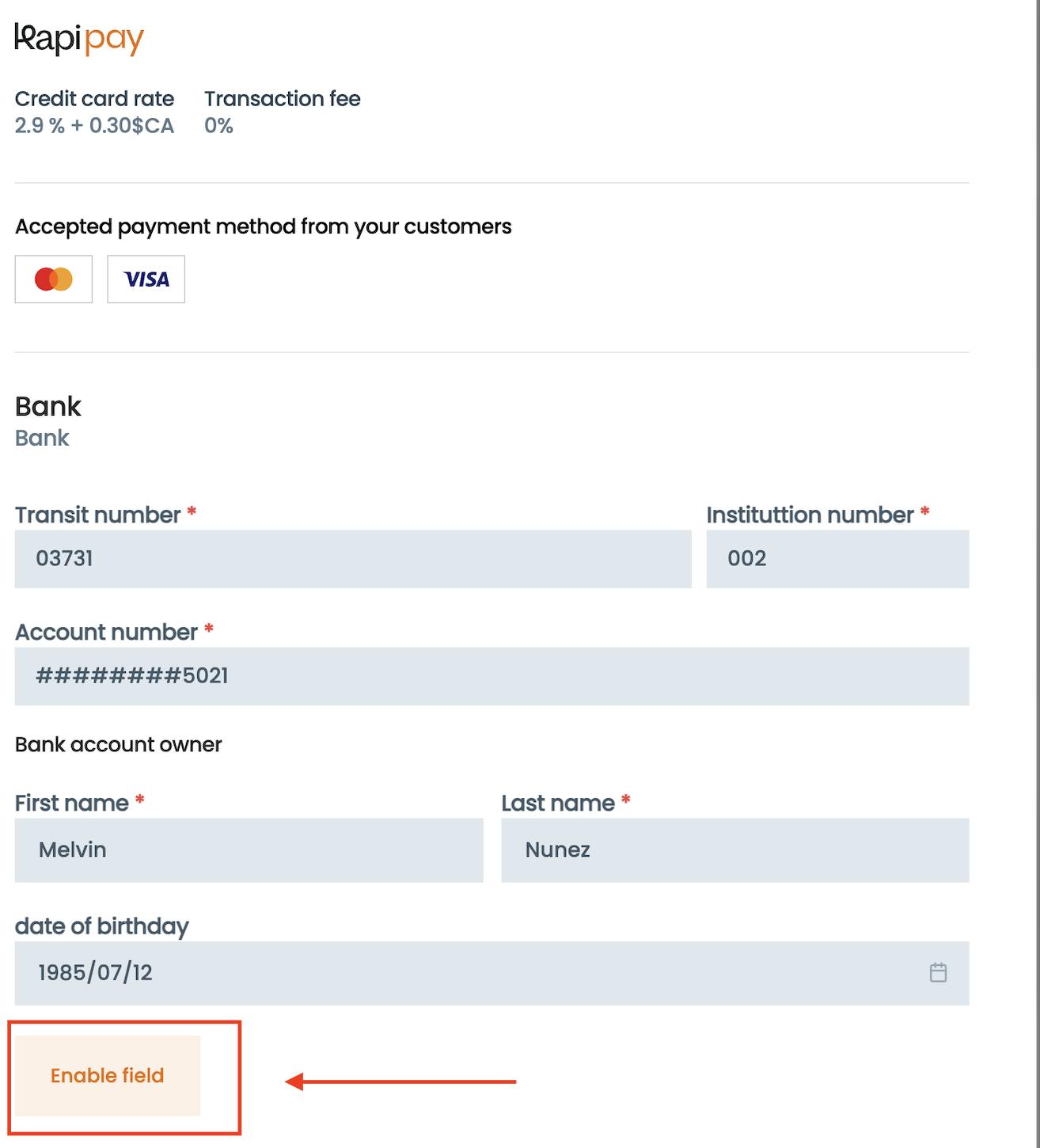Click the Credit card rate label
The height and width of the screenshot is (1148, 1040).
coord(94,99)
